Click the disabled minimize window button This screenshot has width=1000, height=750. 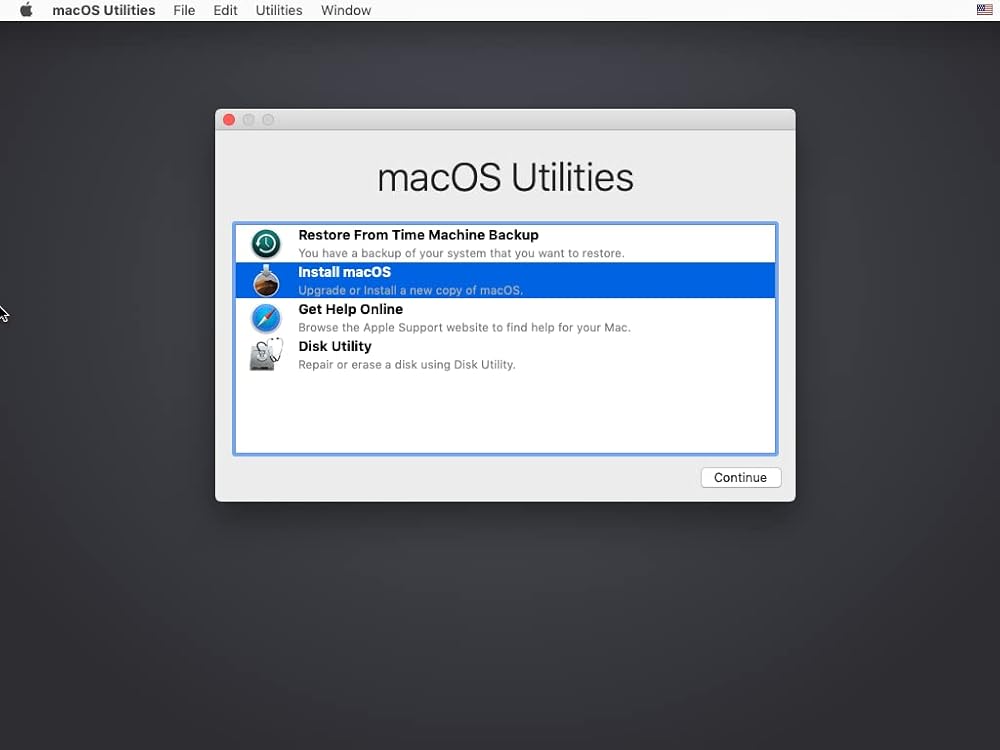(x=248, y=120)
